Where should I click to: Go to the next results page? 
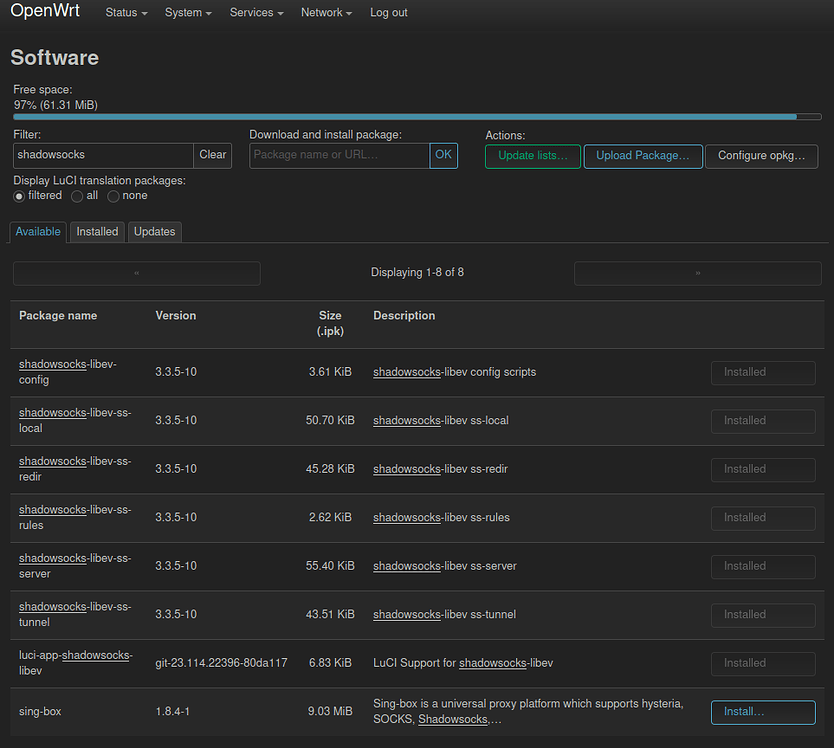[x=697, y=272]
